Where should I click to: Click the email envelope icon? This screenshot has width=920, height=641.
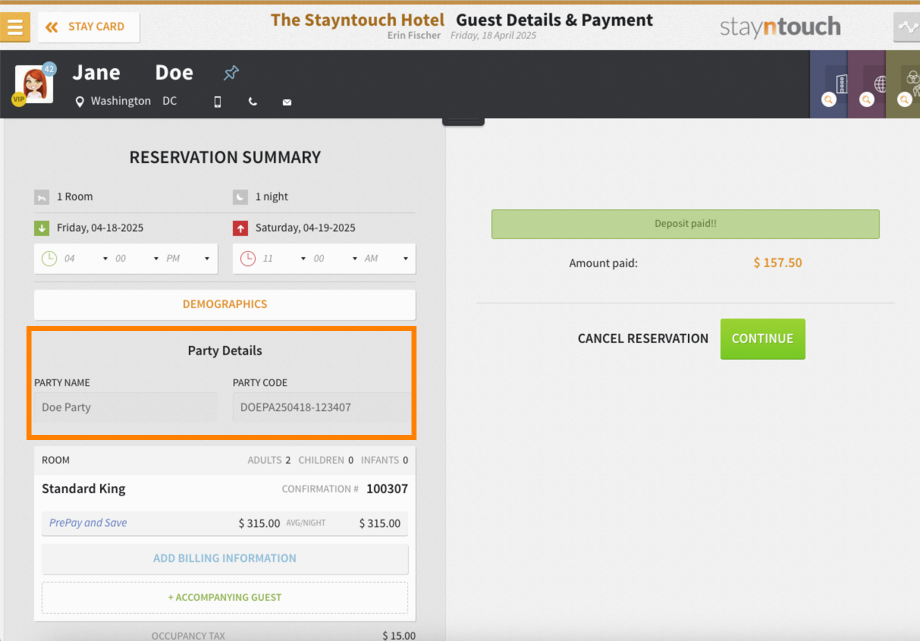[x=287, y=102]
